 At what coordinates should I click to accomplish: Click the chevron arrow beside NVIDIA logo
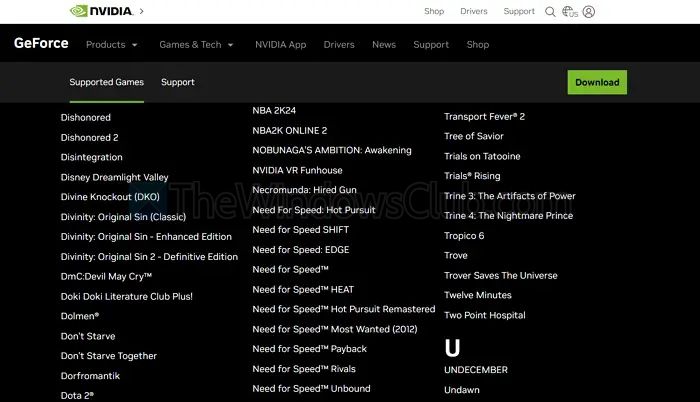142,11
